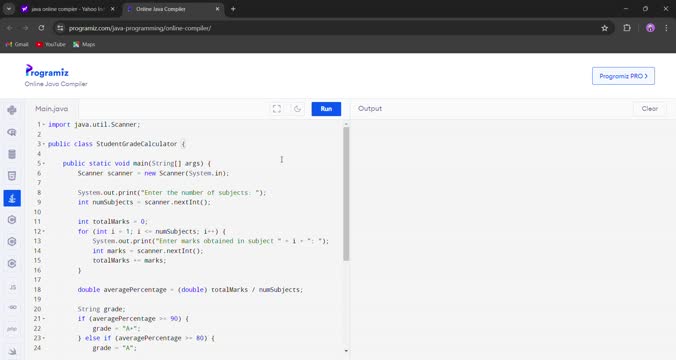Toggle fullscreen editor mode icon
676x360 pixels.
(277, 109)
